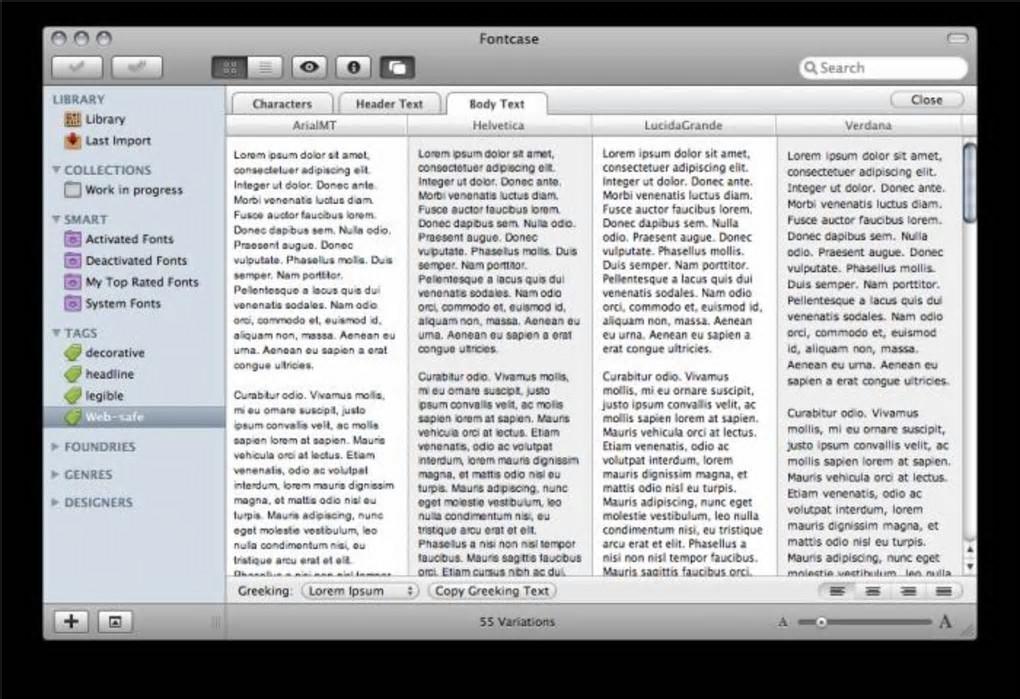Toggle the eye preview button
This screenshot has height=699, width=1020.
tap(309, 67)
